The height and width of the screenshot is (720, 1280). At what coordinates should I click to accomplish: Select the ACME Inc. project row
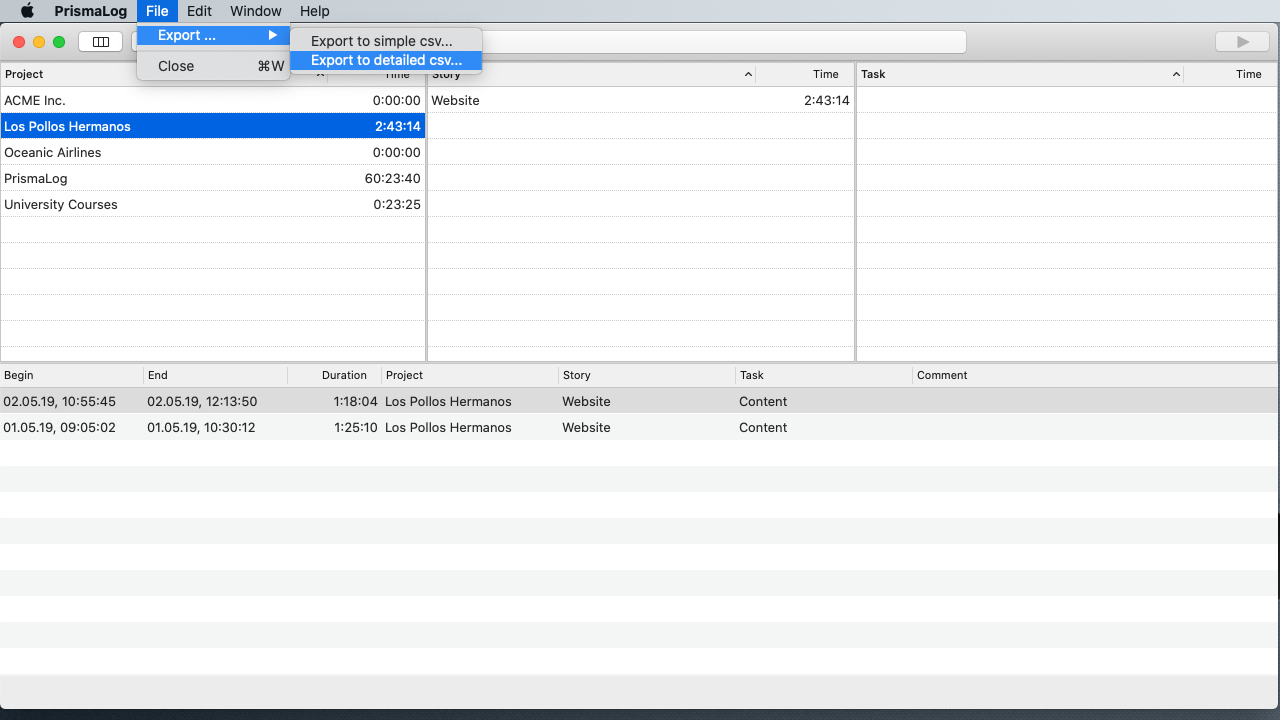(x=213, y=100)
